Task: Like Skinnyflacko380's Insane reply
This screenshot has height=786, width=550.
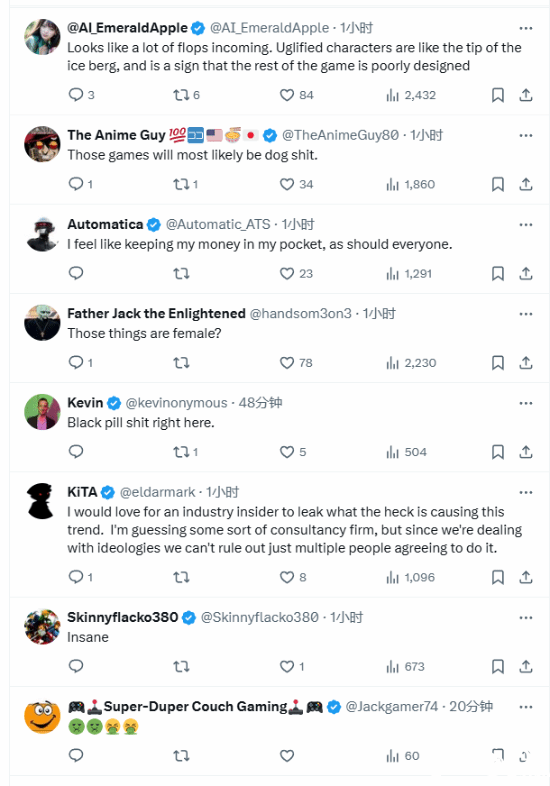Action: (x=292, y=667)
